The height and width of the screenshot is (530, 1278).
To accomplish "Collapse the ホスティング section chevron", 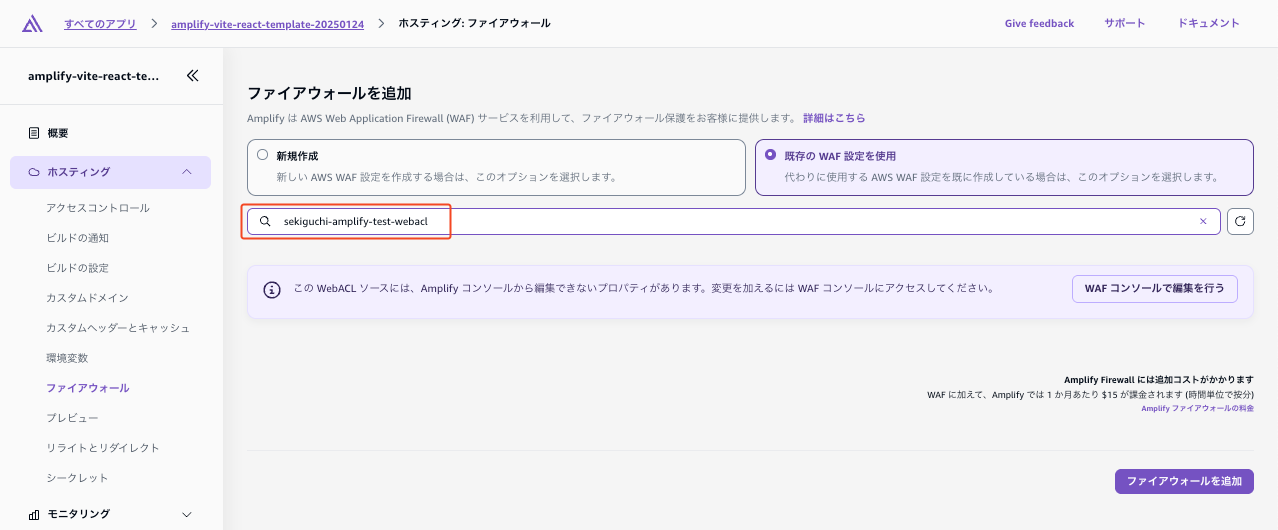I will pyautogui.click(x=187, y=172).
